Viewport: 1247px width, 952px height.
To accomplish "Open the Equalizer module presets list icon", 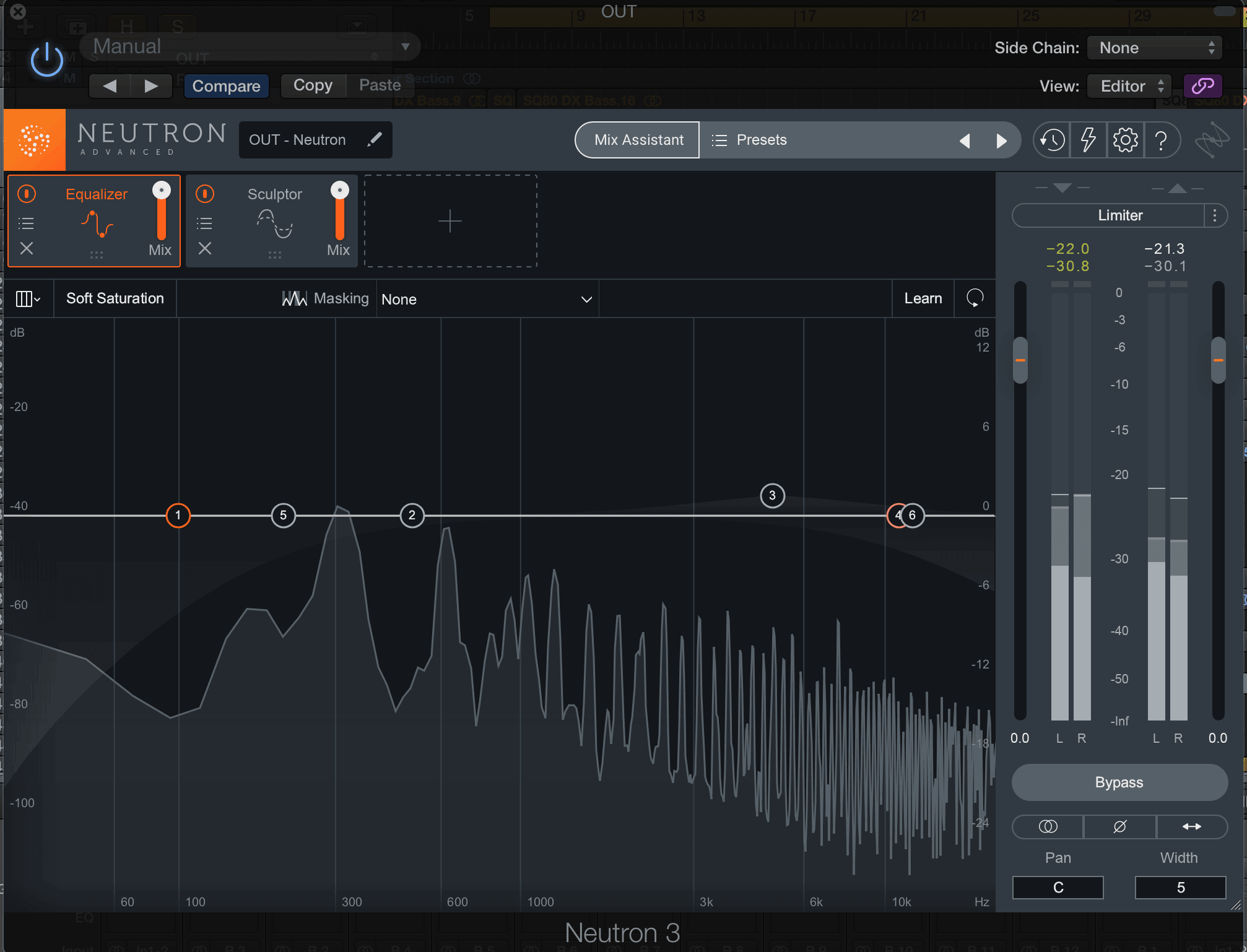I will 26,223.
